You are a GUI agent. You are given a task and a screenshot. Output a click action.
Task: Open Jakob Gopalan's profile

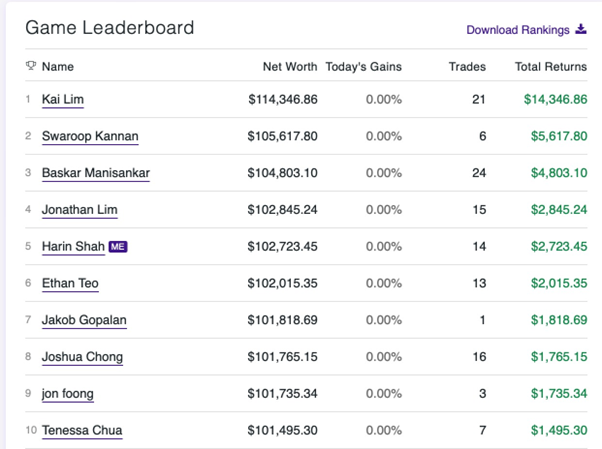(84, 320)
